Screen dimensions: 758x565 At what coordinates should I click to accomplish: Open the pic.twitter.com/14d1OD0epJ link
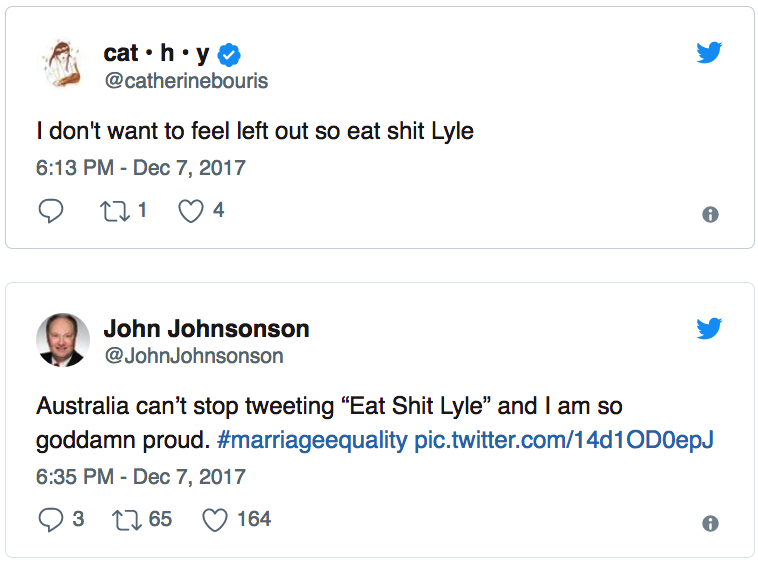(x=564, y=441)
